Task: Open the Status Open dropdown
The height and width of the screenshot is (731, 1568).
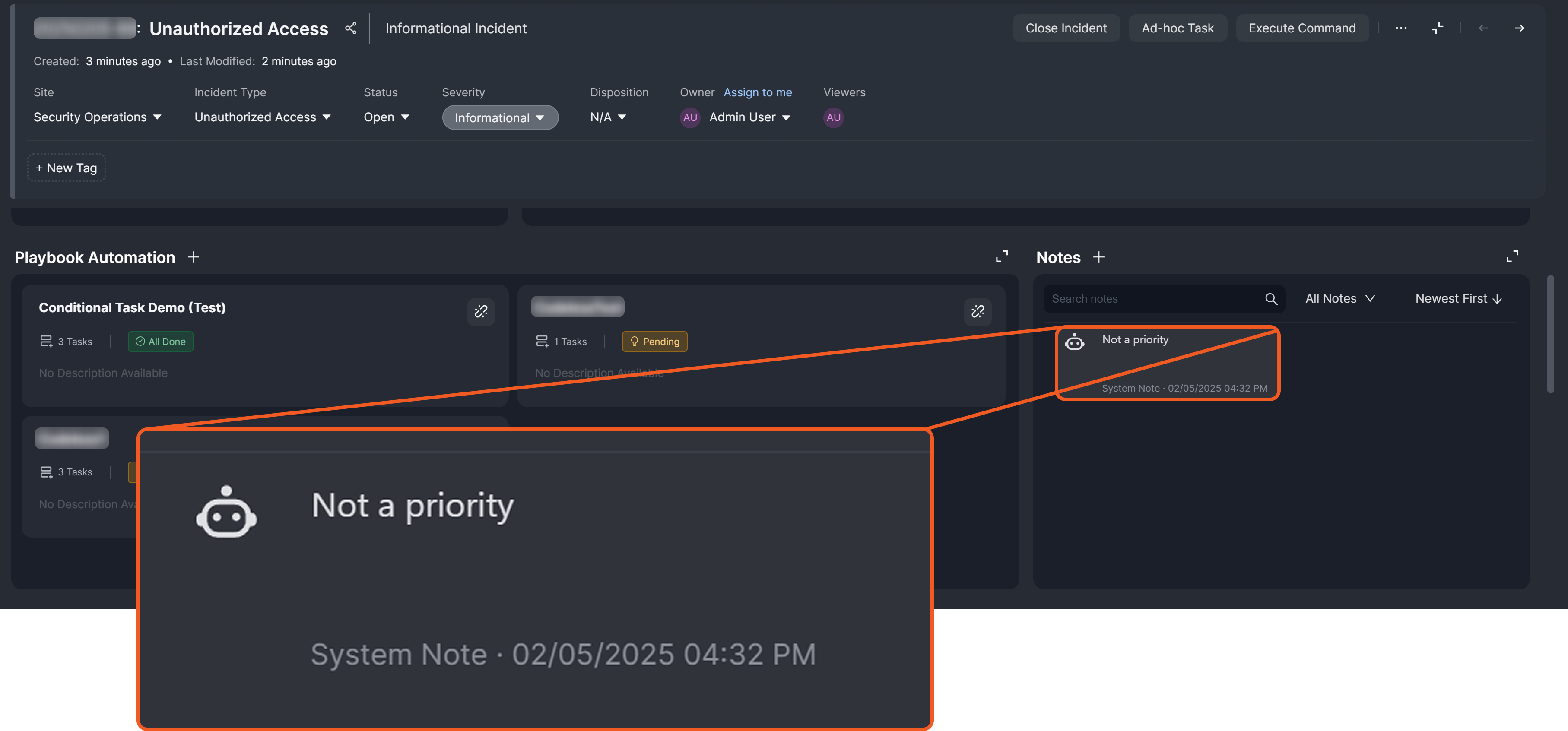Action: tap(386, 117)
